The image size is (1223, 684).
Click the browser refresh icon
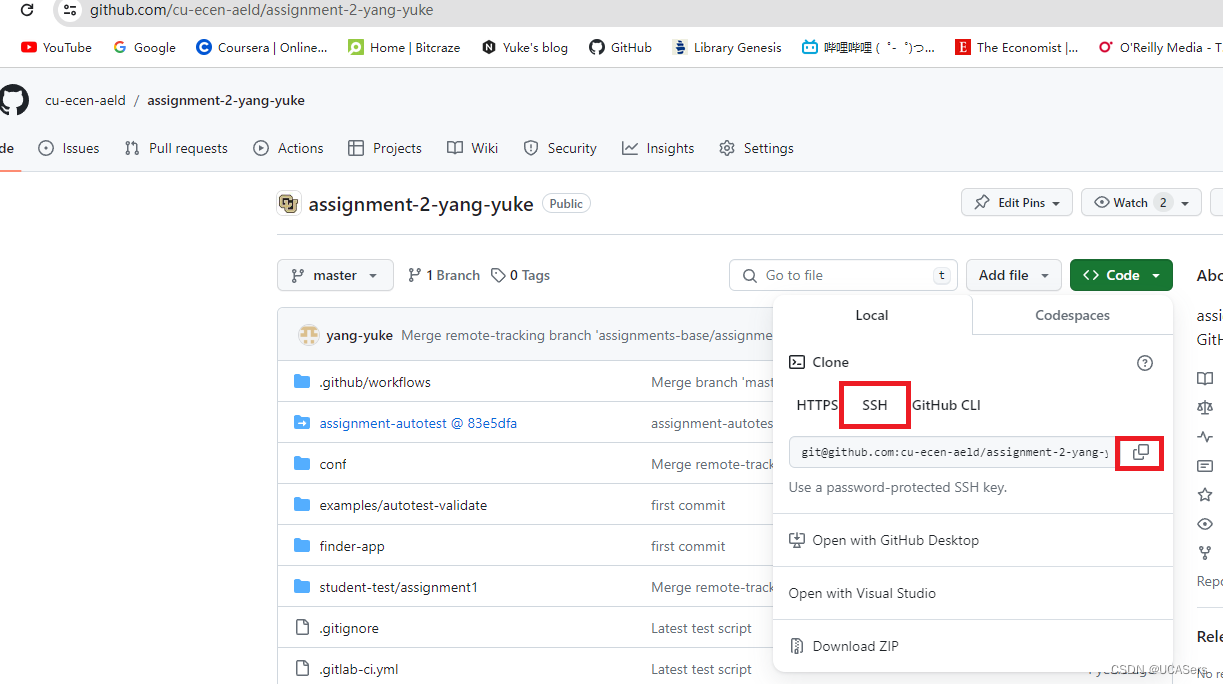point(27,11)
